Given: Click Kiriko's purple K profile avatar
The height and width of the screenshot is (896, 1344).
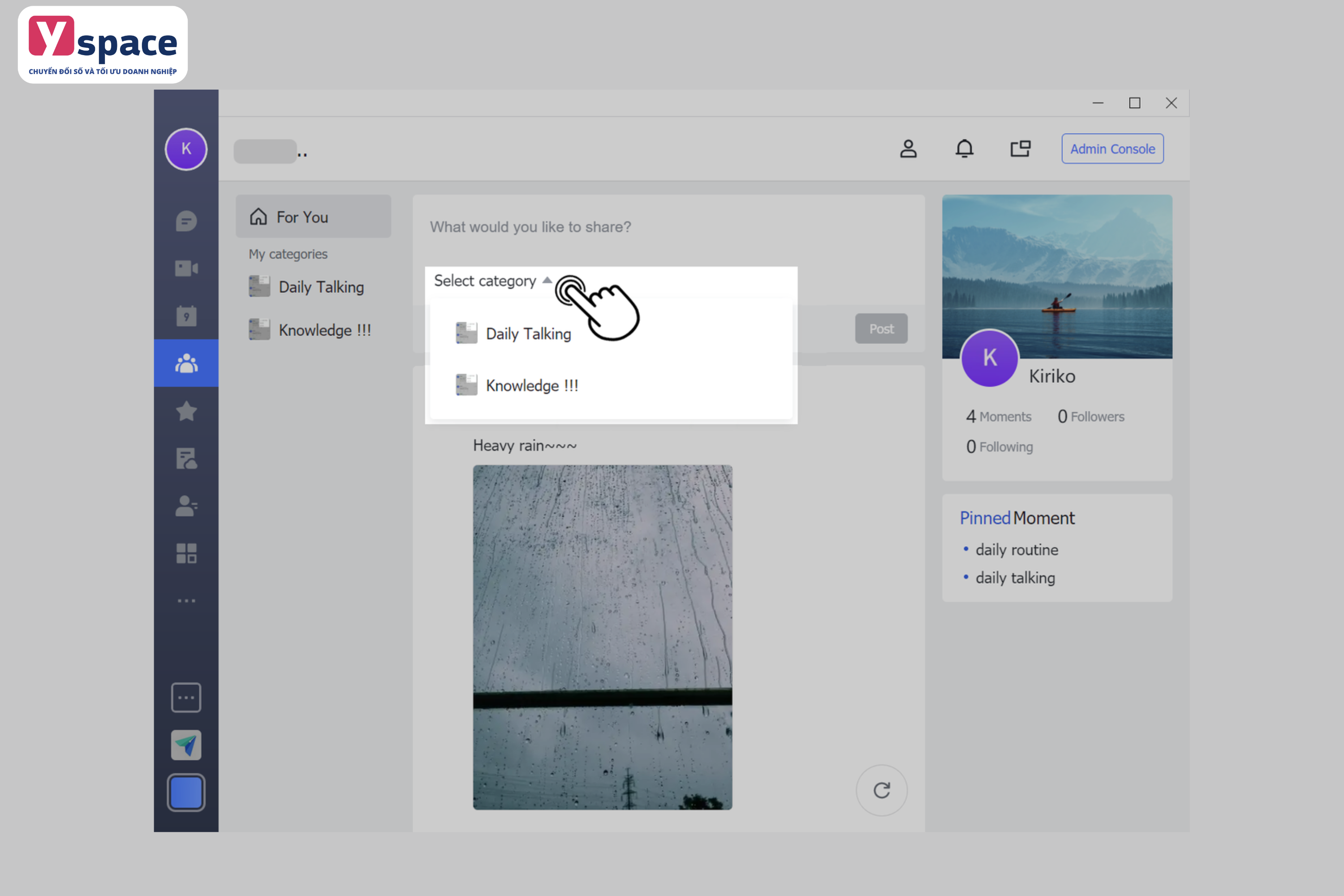Looking at the screenshot, I should click(990, 358).
